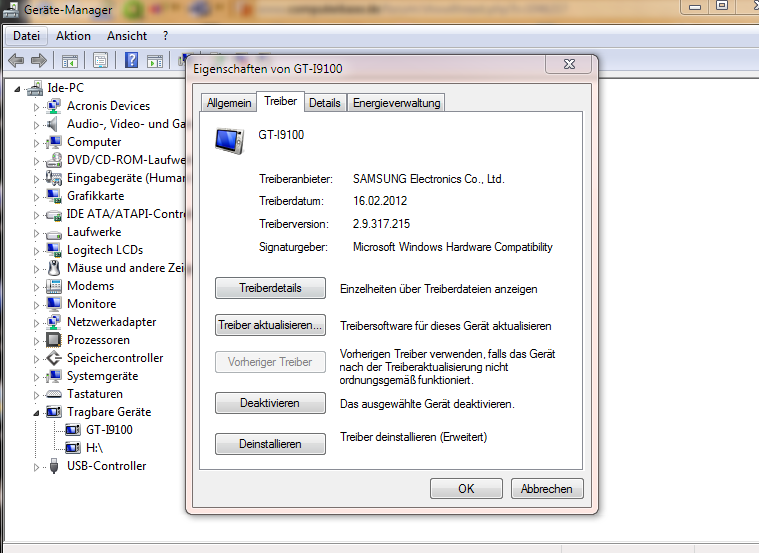Click the Abbrechen button
The image size is (759, 553).
pos(547,489)
